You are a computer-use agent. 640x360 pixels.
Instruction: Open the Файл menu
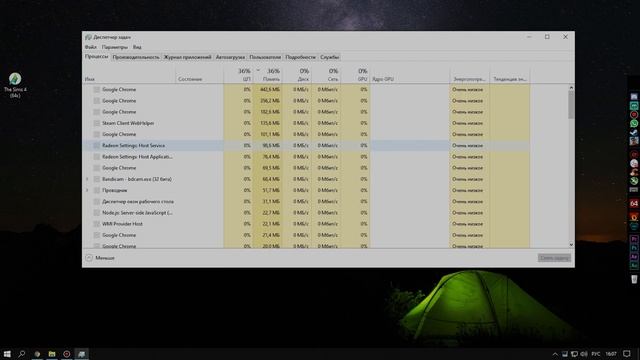[91, 47]
